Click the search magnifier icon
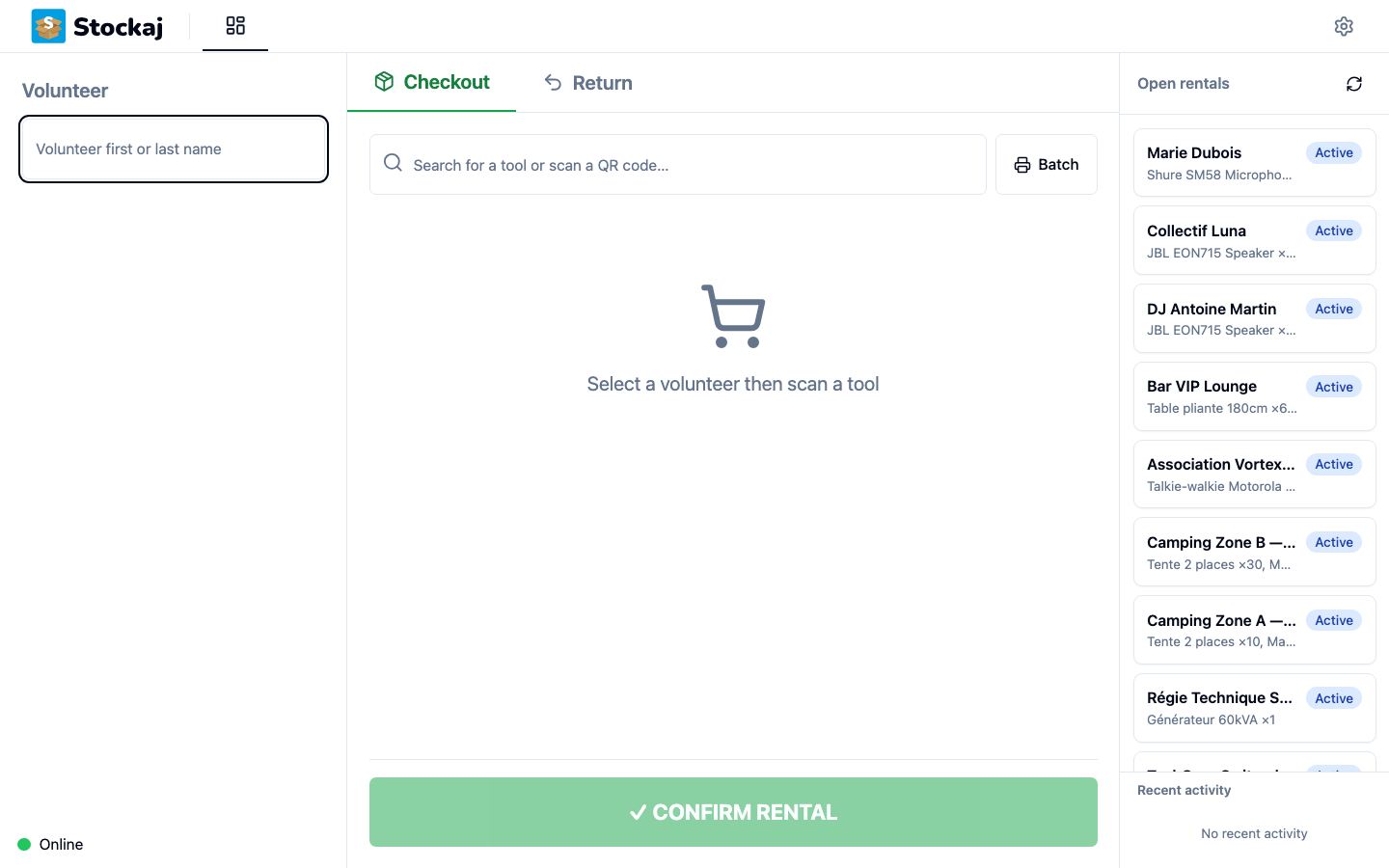This screenshot has width=1389, height=868. point(393,163)
